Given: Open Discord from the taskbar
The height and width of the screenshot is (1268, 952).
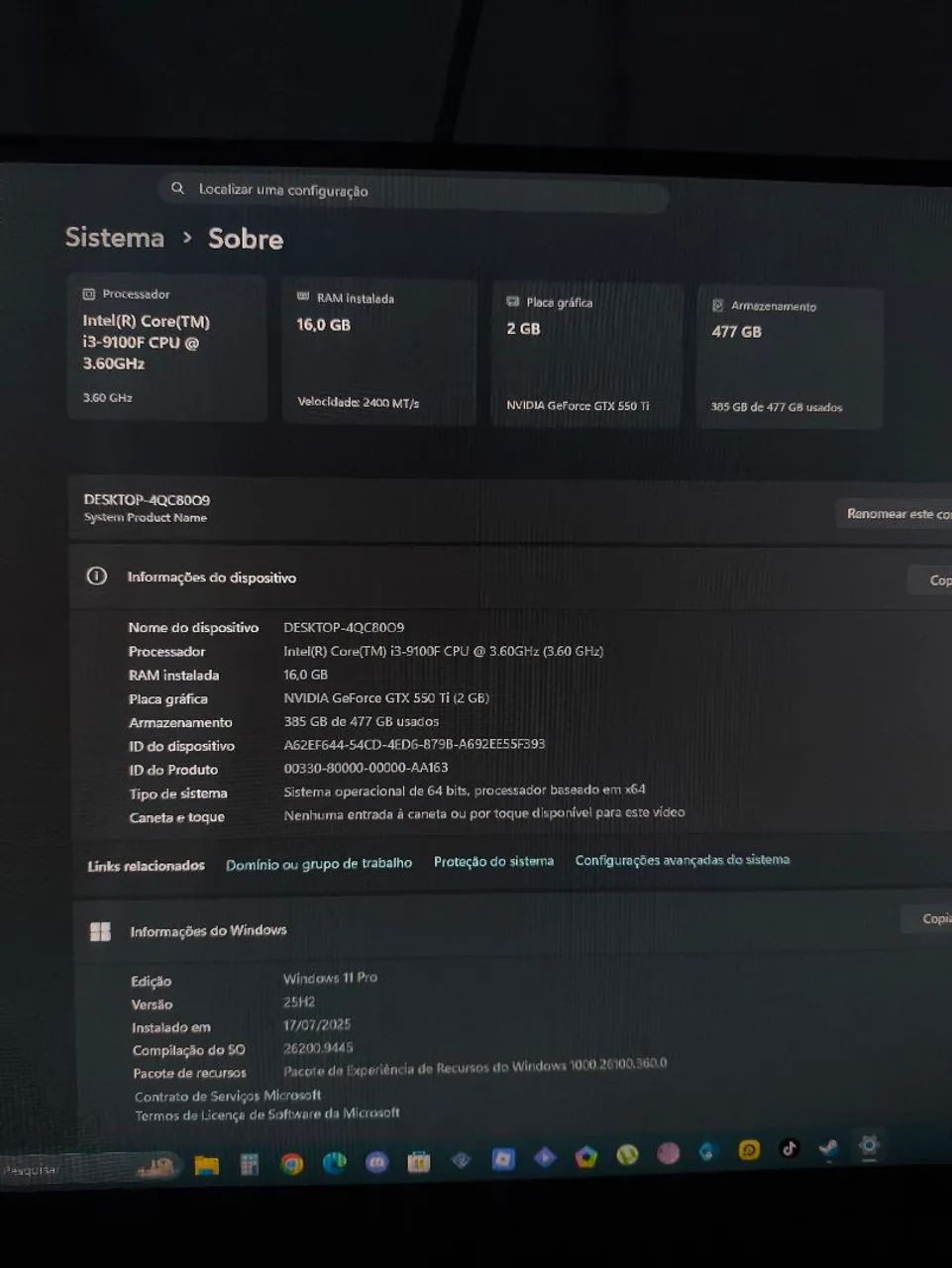Looking at the screenshot, I should [376, 1161].
